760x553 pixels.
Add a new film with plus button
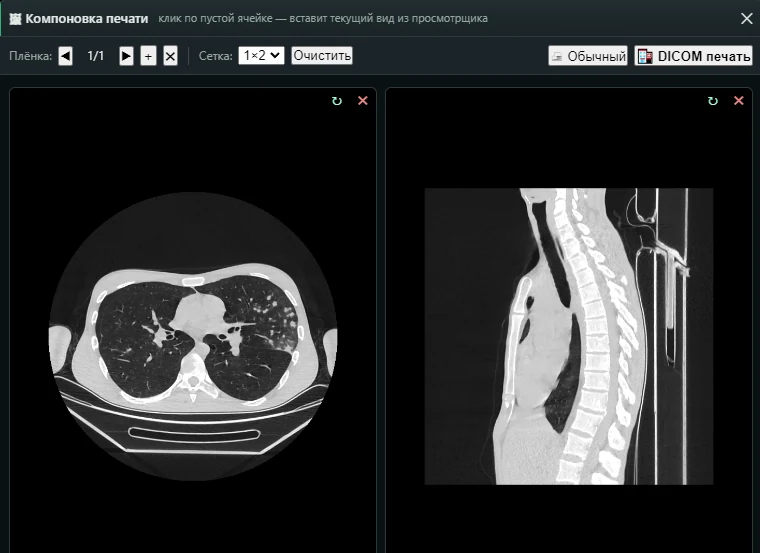[148, 56]
